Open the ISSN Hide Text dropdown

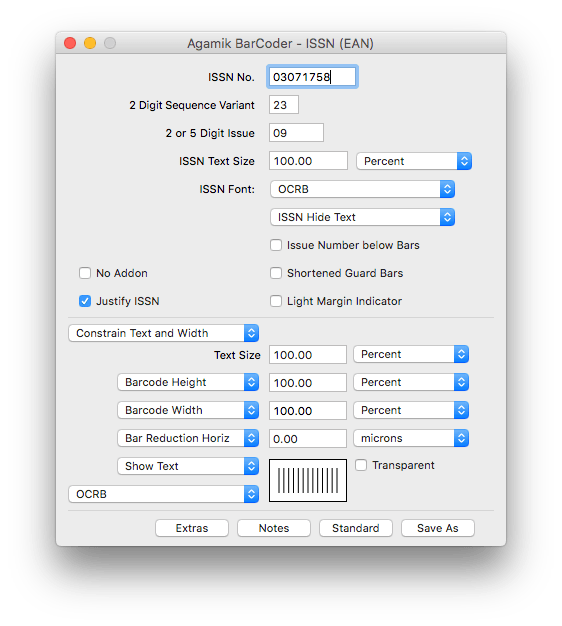pos(362,217)
